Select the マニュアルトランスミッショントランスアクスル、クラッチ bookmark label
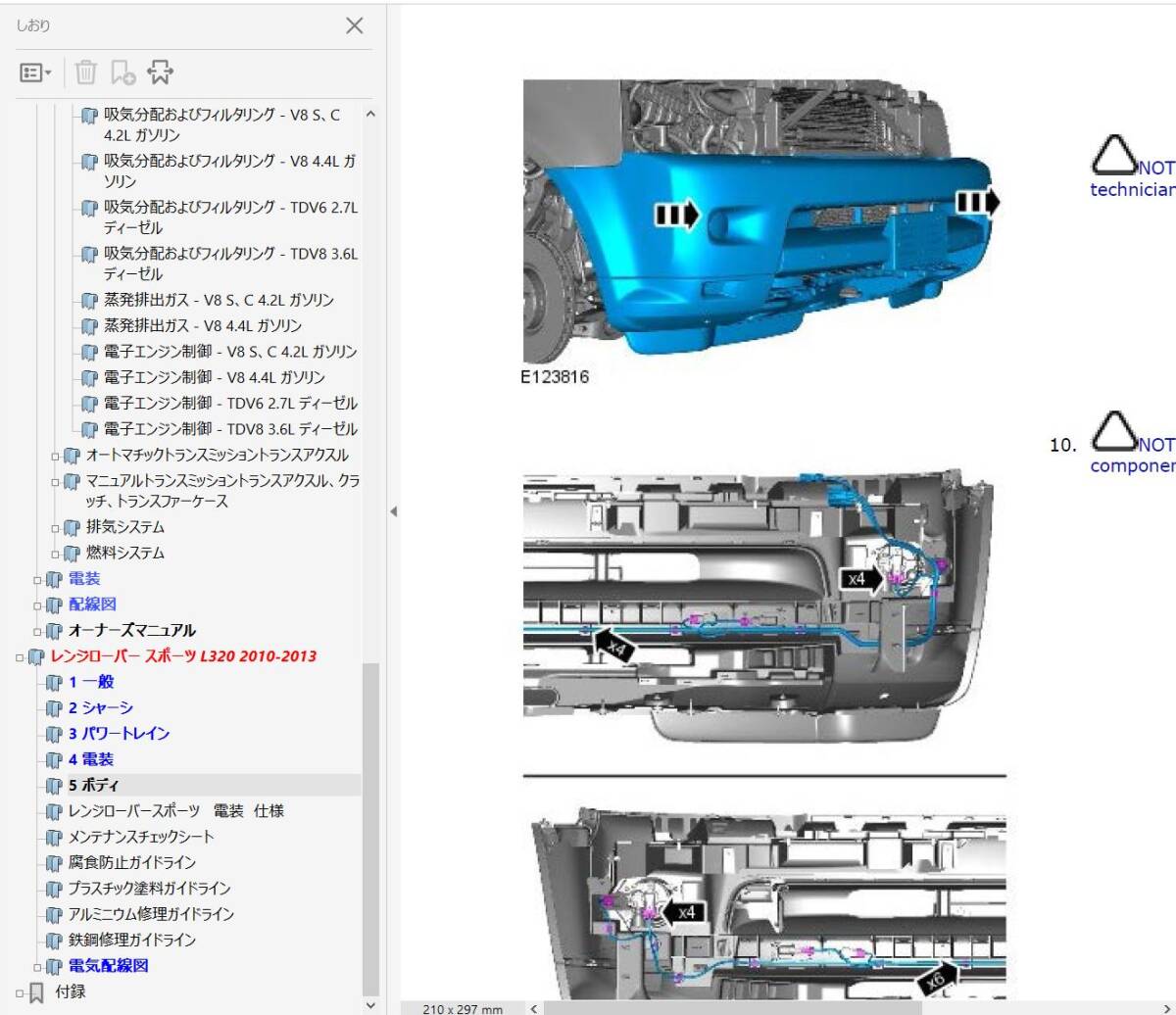1176x1015 pixels. click(x=222, y=491)
